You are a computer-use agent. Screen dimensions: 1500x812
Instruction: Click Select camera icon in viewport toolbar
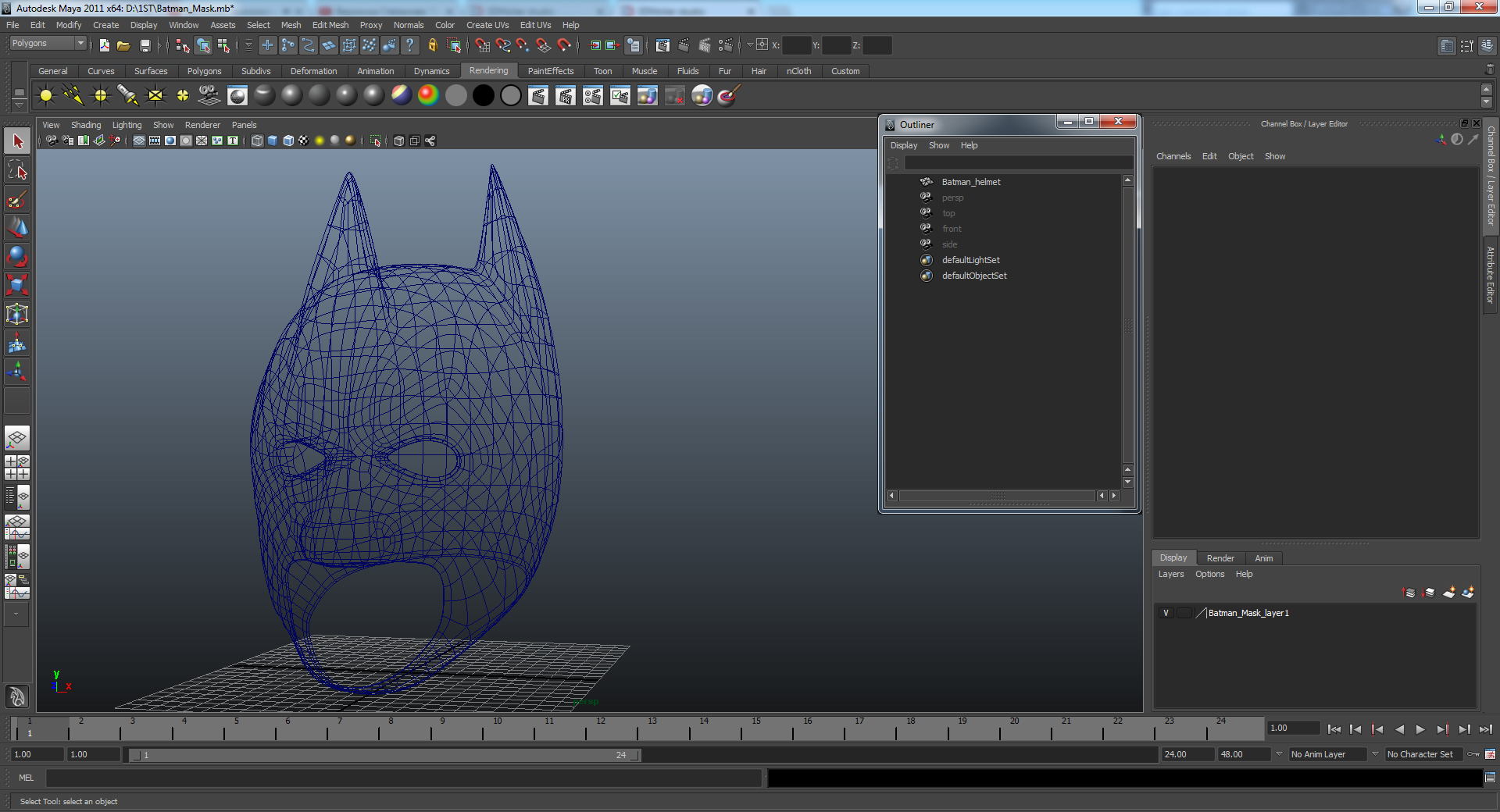click(52, 141)
